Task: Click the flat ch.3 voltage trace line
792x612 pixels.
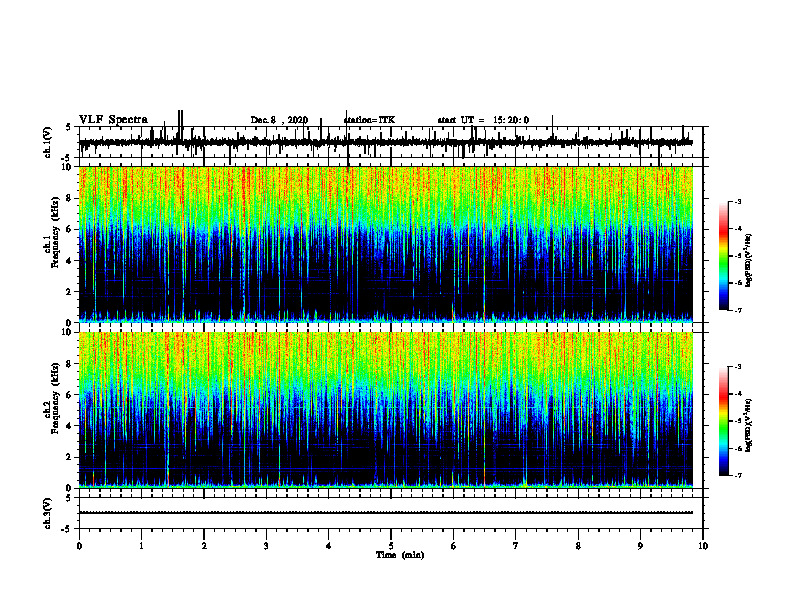Action: pos(386,513)
